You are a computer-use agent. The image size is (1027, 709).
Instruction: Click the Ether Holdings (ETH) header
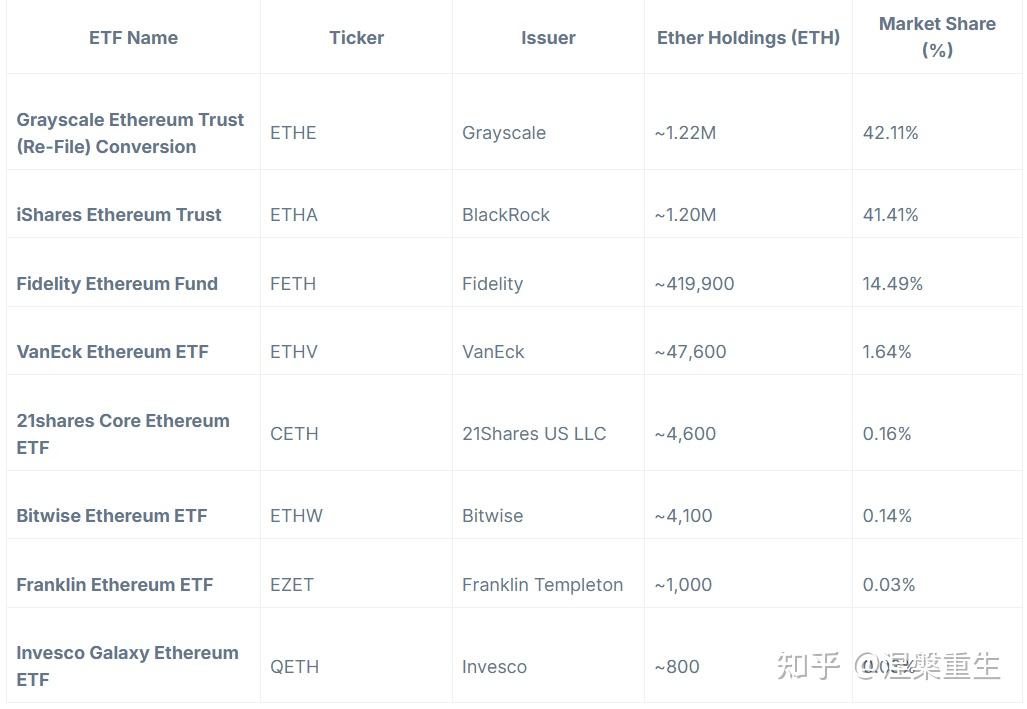pos(748,38)
